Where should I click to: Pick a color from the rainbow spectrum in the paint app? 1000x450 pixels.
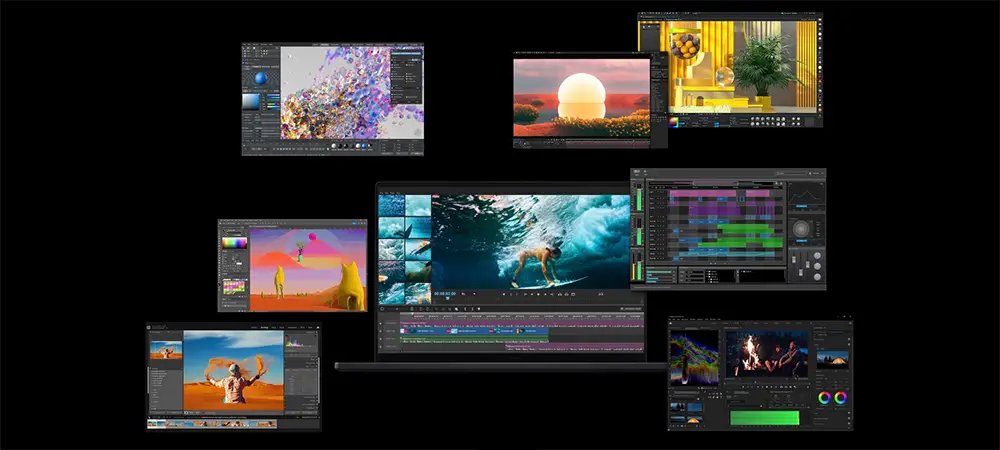pyautogui.click(x=233, y=243)
